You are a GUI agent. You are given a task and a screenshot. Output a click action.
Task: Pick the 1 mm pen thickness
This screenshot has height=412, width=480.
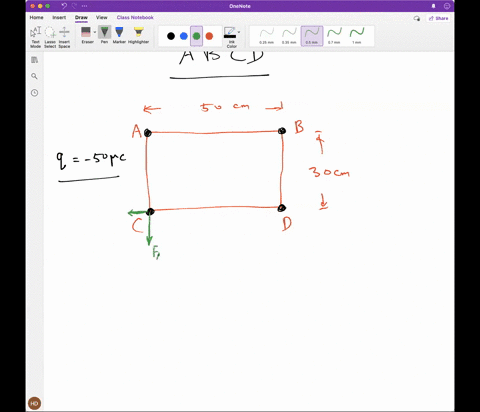tap(357, 36)
